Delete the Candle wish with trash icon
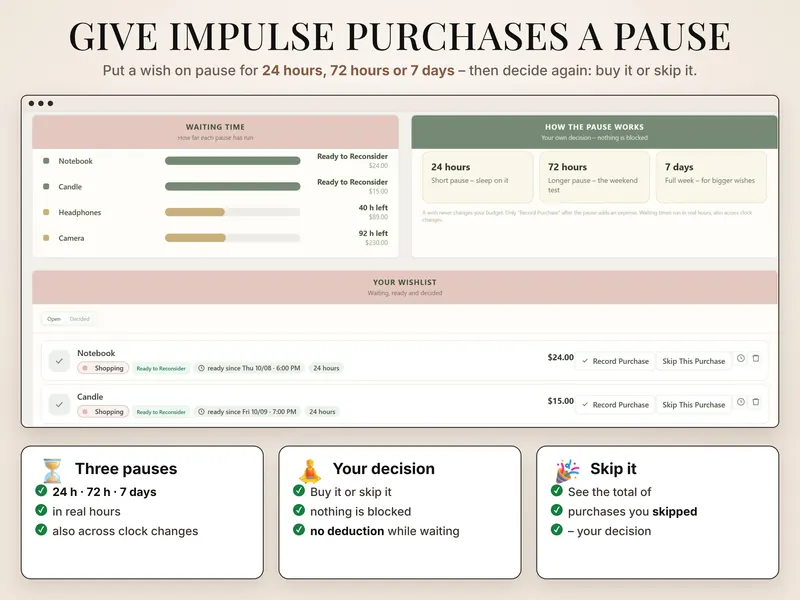Screen dimensions: 800x600 pos(756,402)
